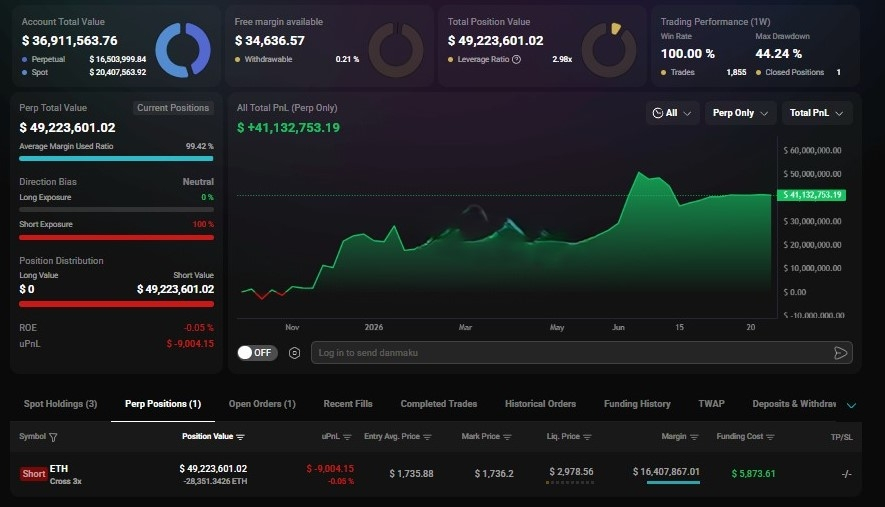Click the Position Distribution red bar

[x=116, y=304]
